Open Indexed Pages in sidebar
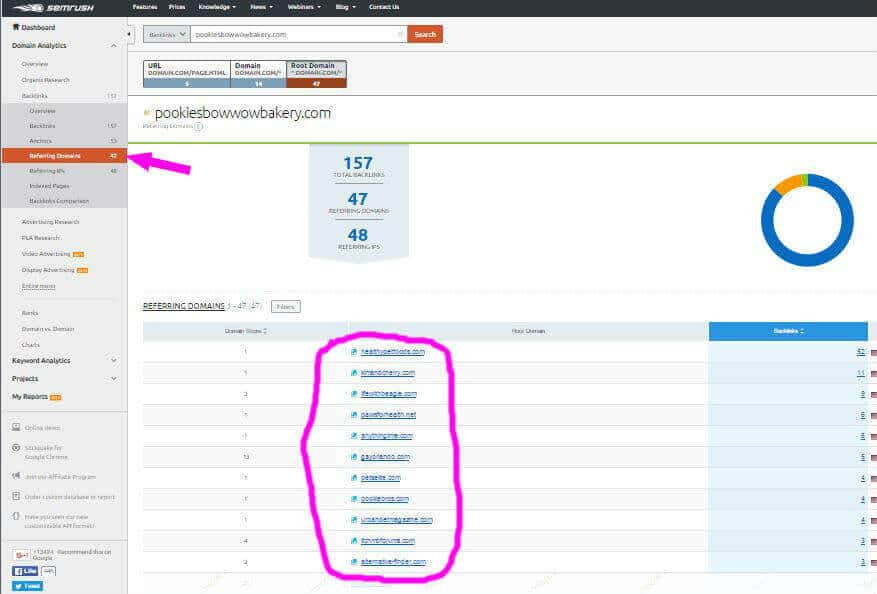Image resolution: width=877 pixels, height=594 pixels. point(65,186)
